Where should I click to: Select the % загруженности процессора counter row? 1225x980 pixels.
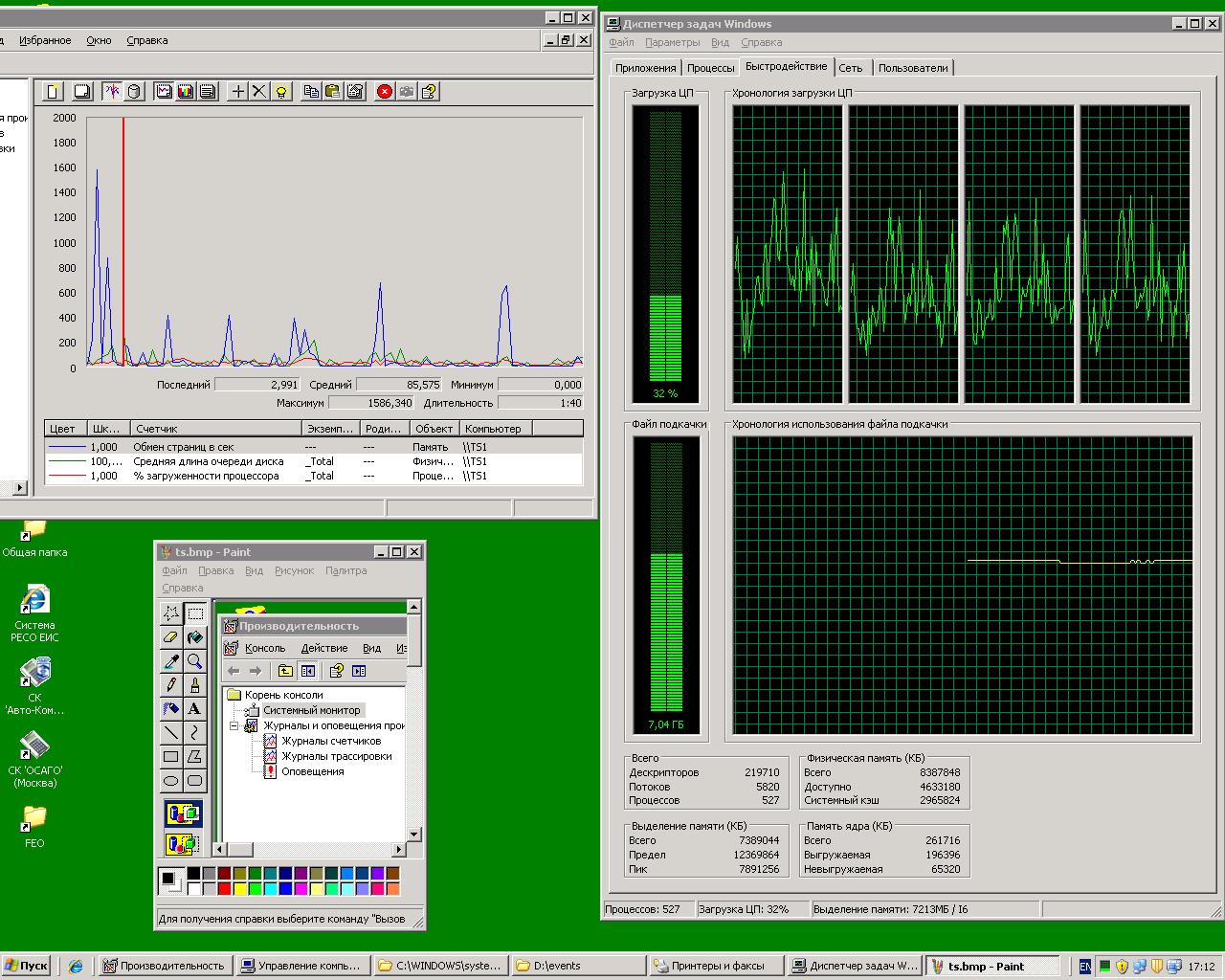coord(314,476)
